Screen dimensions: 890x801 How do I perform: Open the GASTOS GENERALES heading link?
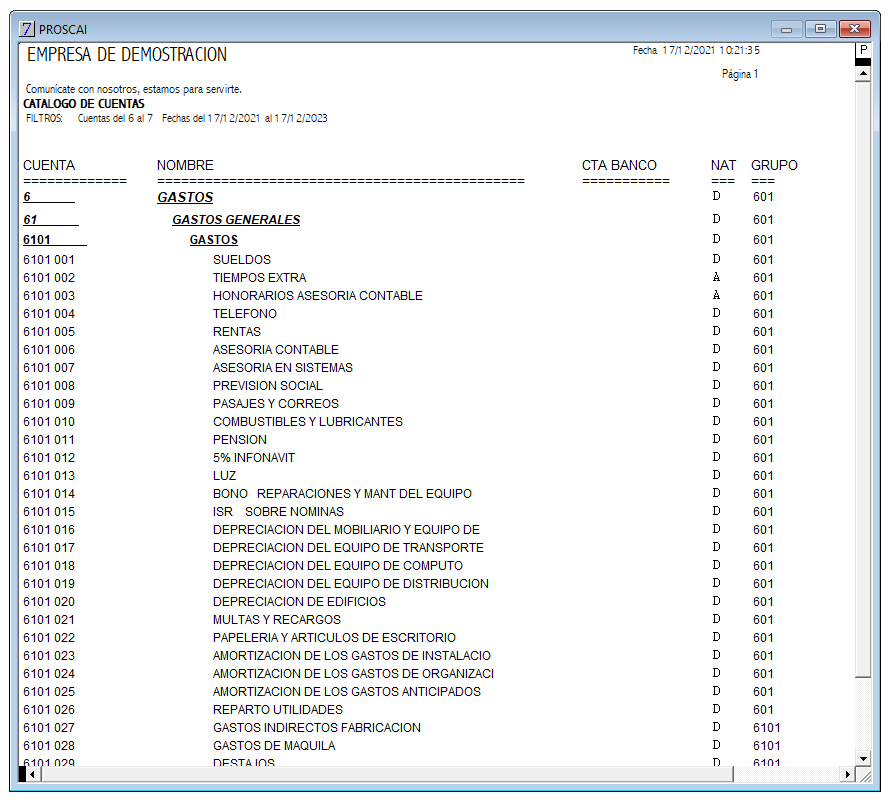pyautogui.click(x=236, y=220)
